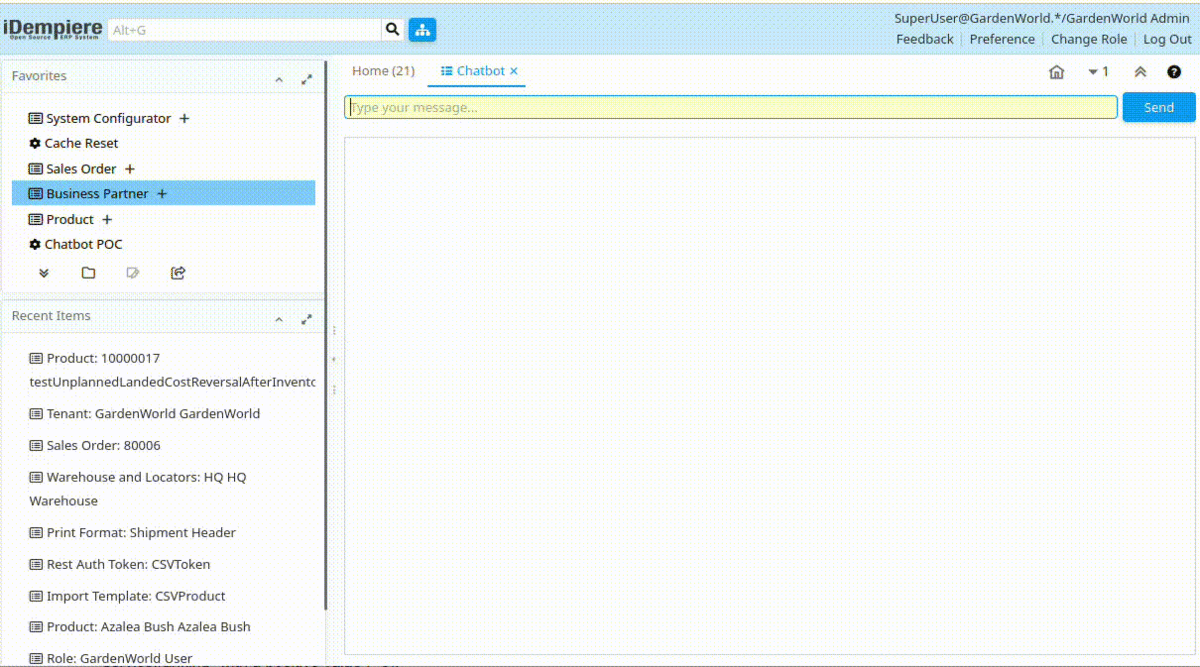Collapse header with double up chevron
This screenshot has width=1200, height=667.
click(1140, 72)
